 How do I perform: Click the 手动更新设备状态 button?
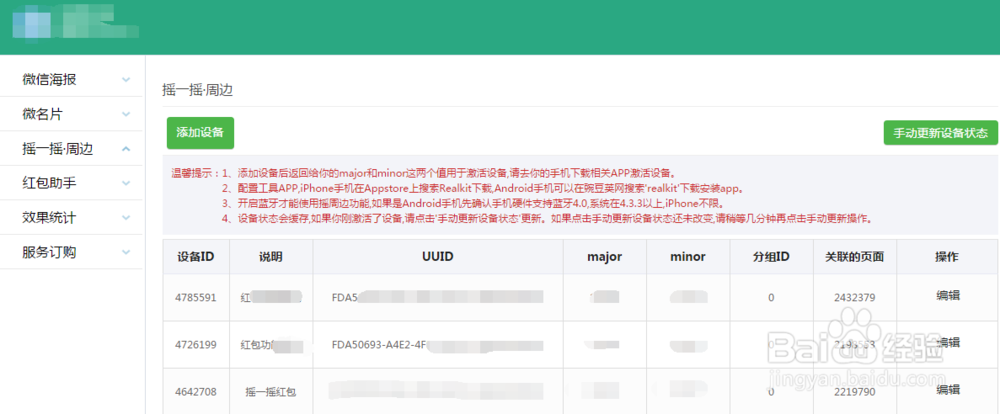click(941, 133)
